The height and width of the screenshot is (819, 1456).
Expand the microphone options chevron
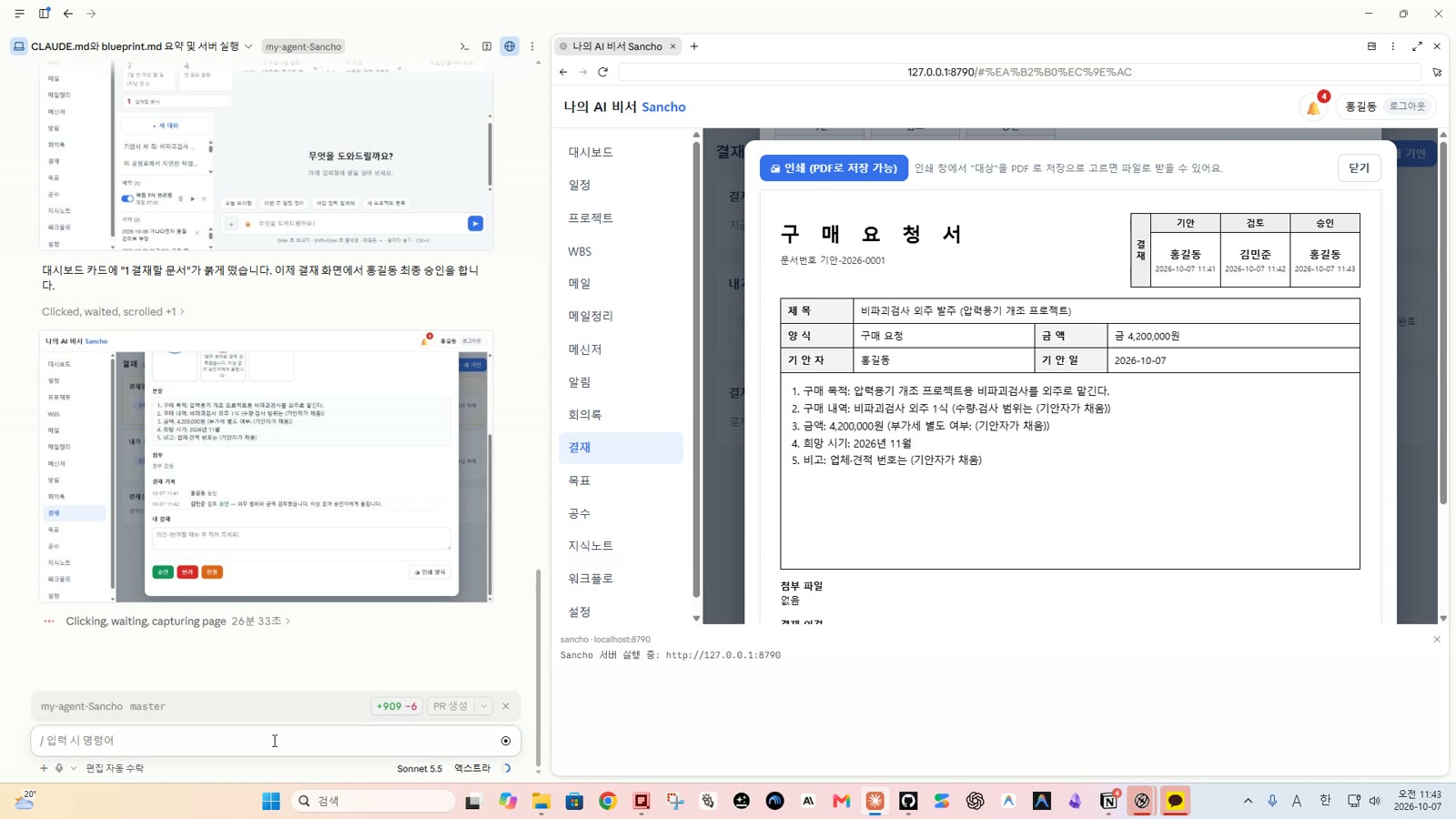pyautogui.click(x=74, y=768)
